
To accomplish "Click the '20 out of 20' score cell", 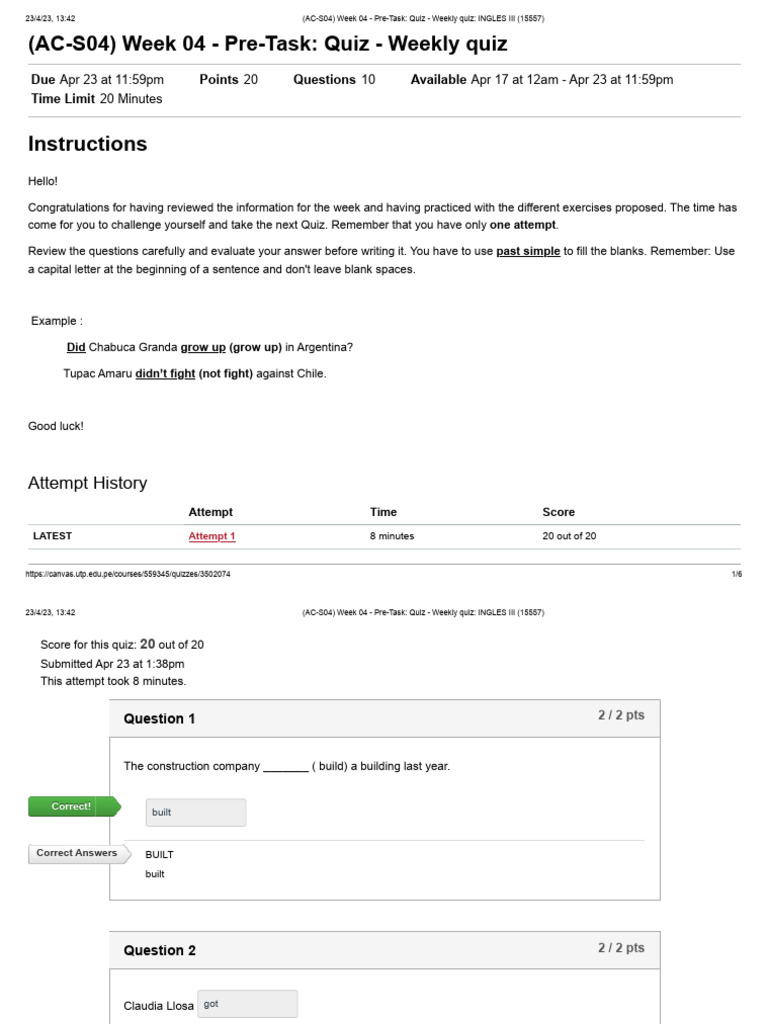I will pyautogui.click(x=569, y=536).
